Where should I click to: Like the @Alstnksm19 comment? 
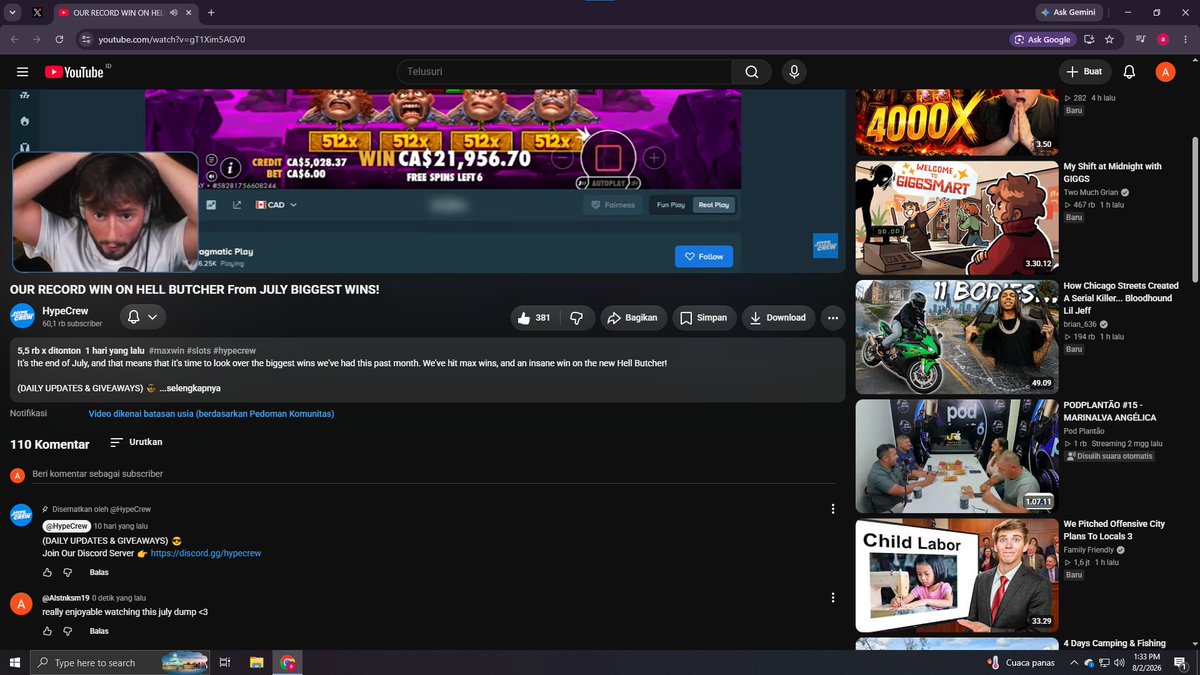(47, 631)
